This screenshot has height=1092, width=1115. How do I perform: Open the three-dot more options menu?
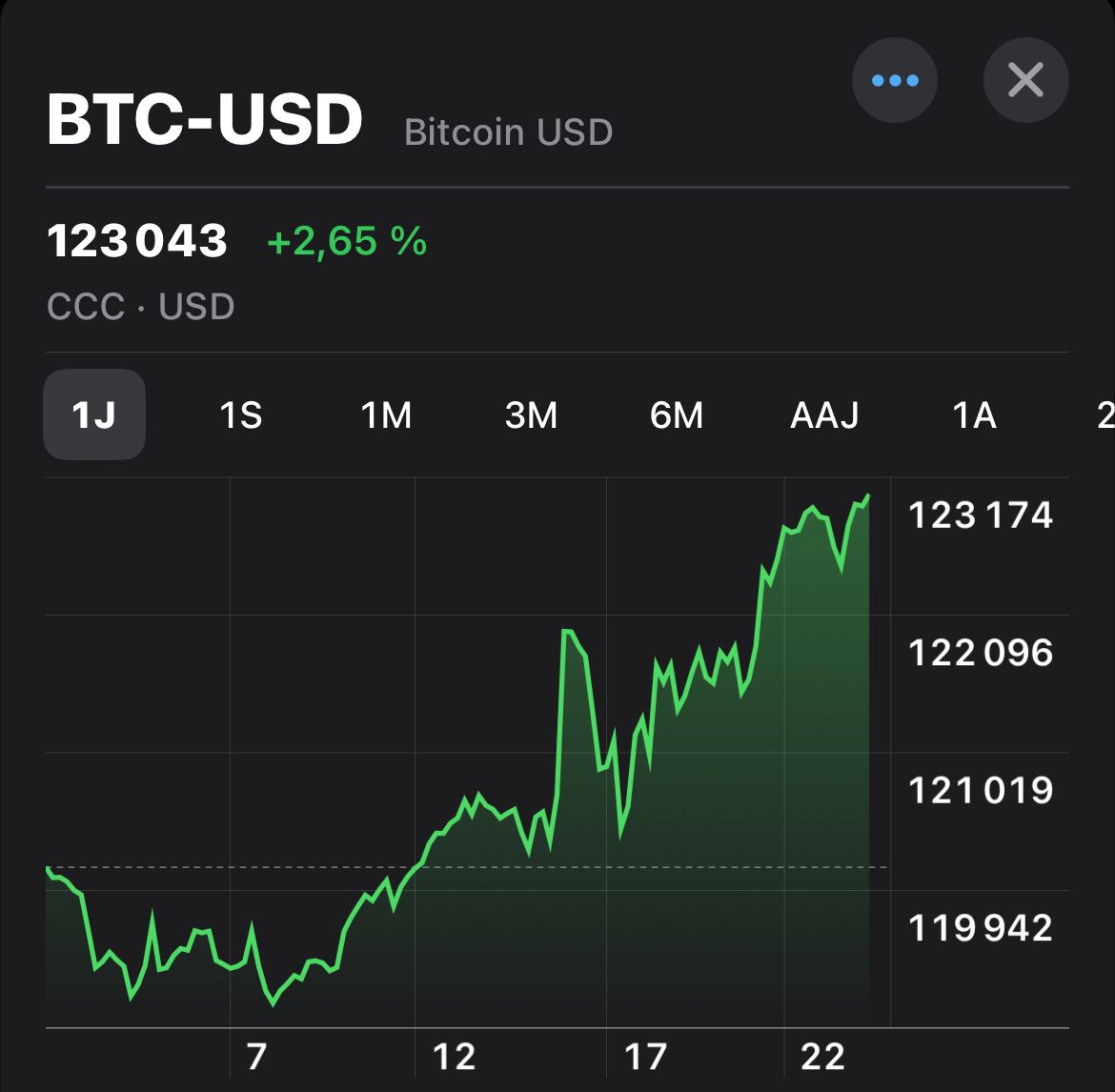point(894,80)
